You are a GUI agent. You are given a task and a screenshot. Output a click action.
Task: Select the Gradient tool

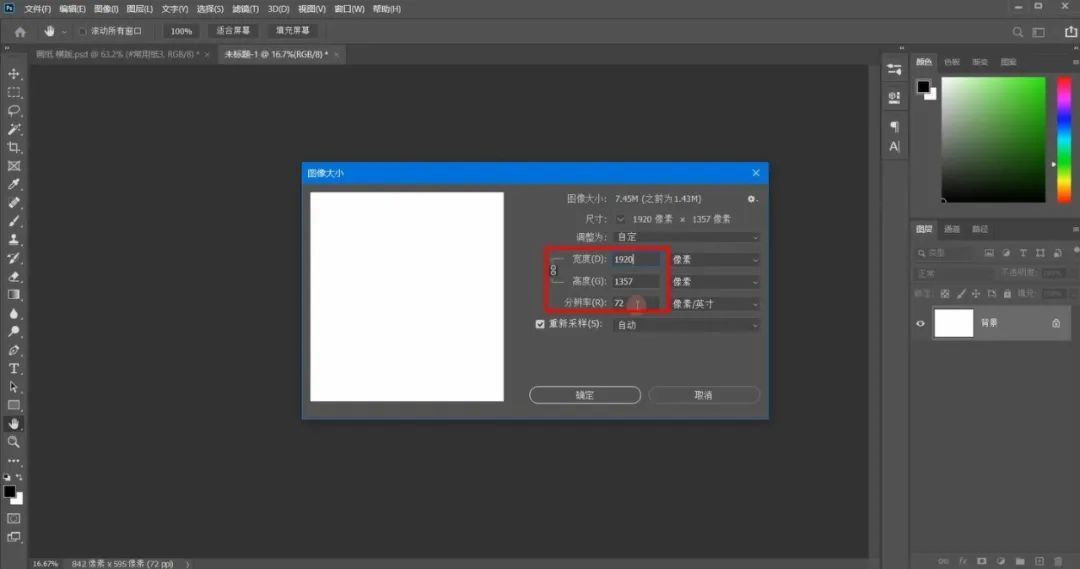(14, 295)
